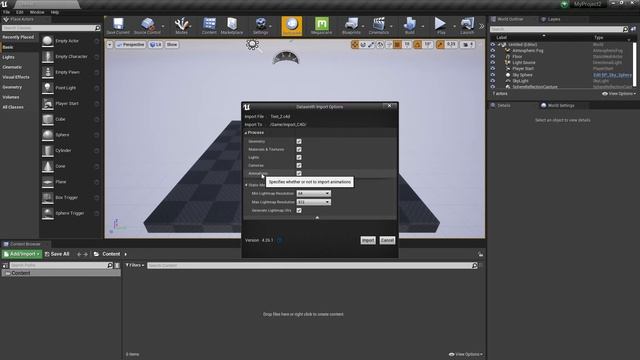The width and height of the screenshot is (640, 360).
Task: Open Source Control from the toolbar
Action: 147,24
